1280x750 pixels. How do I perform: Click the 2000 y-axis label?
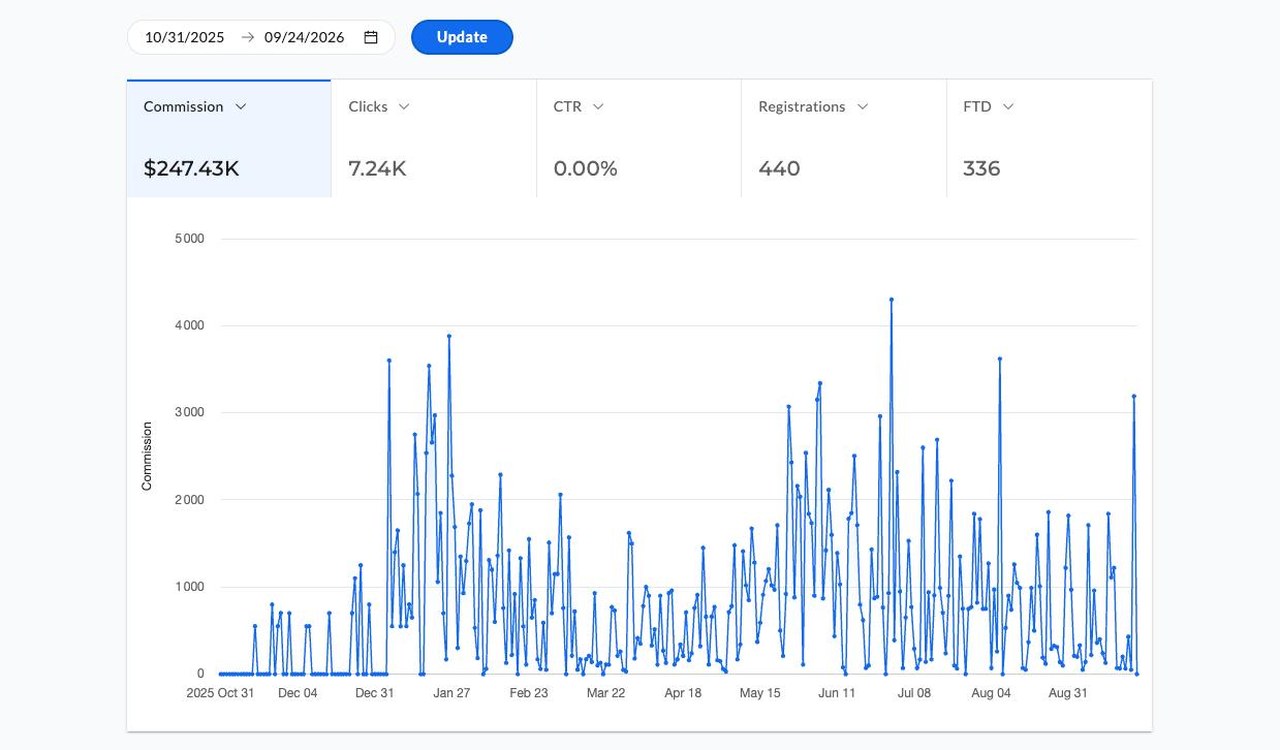click(x=189, y=499)
